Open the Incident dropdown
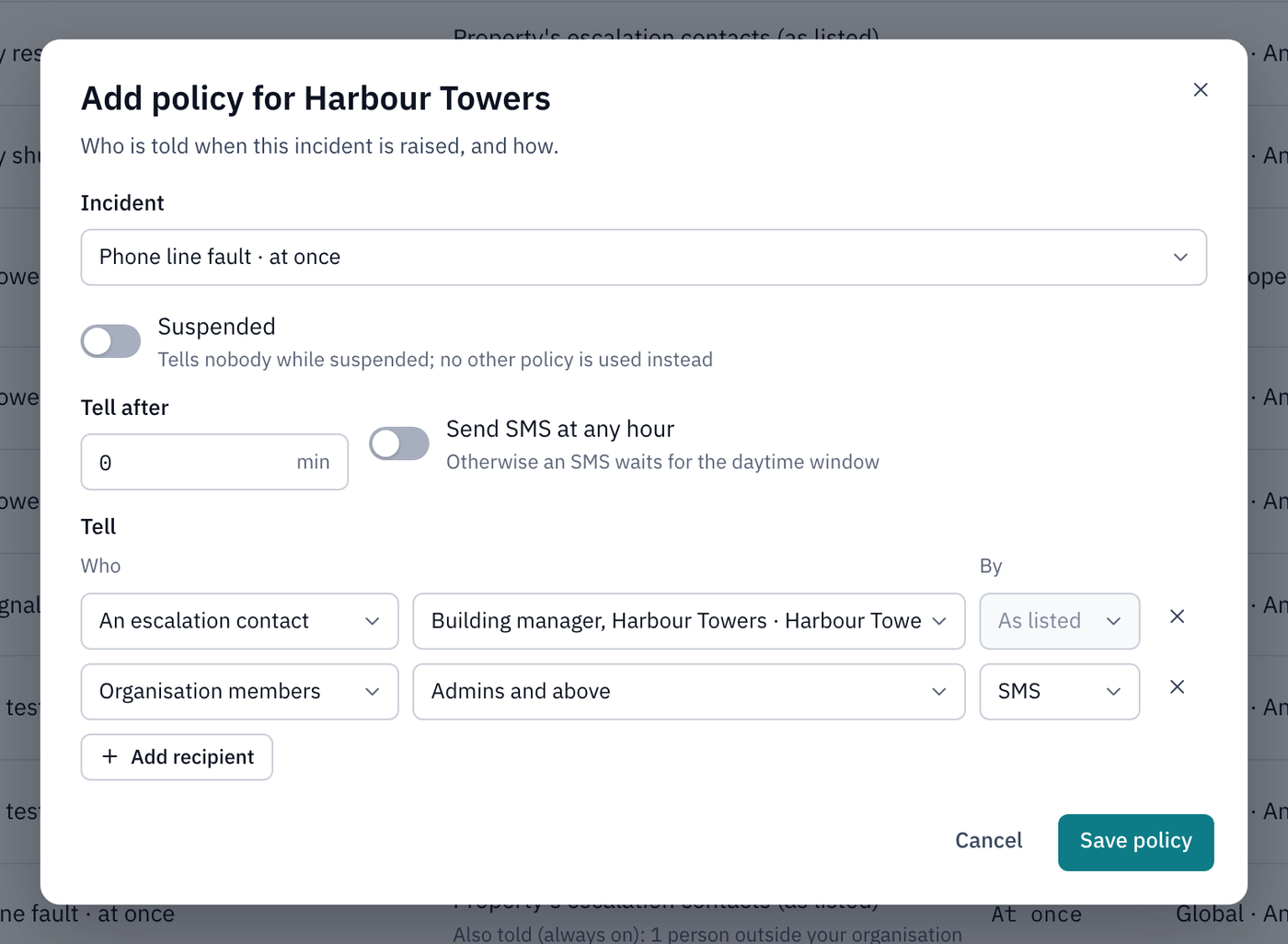 [x=644, y=258]
